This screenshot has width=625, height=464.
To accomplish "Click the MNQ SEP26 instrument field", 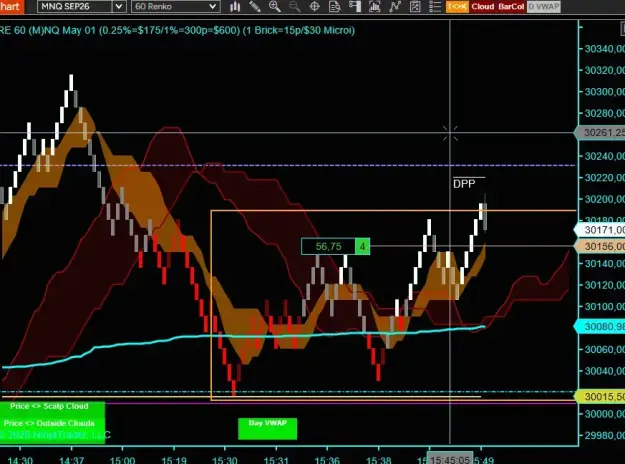I will click(75, 6).
